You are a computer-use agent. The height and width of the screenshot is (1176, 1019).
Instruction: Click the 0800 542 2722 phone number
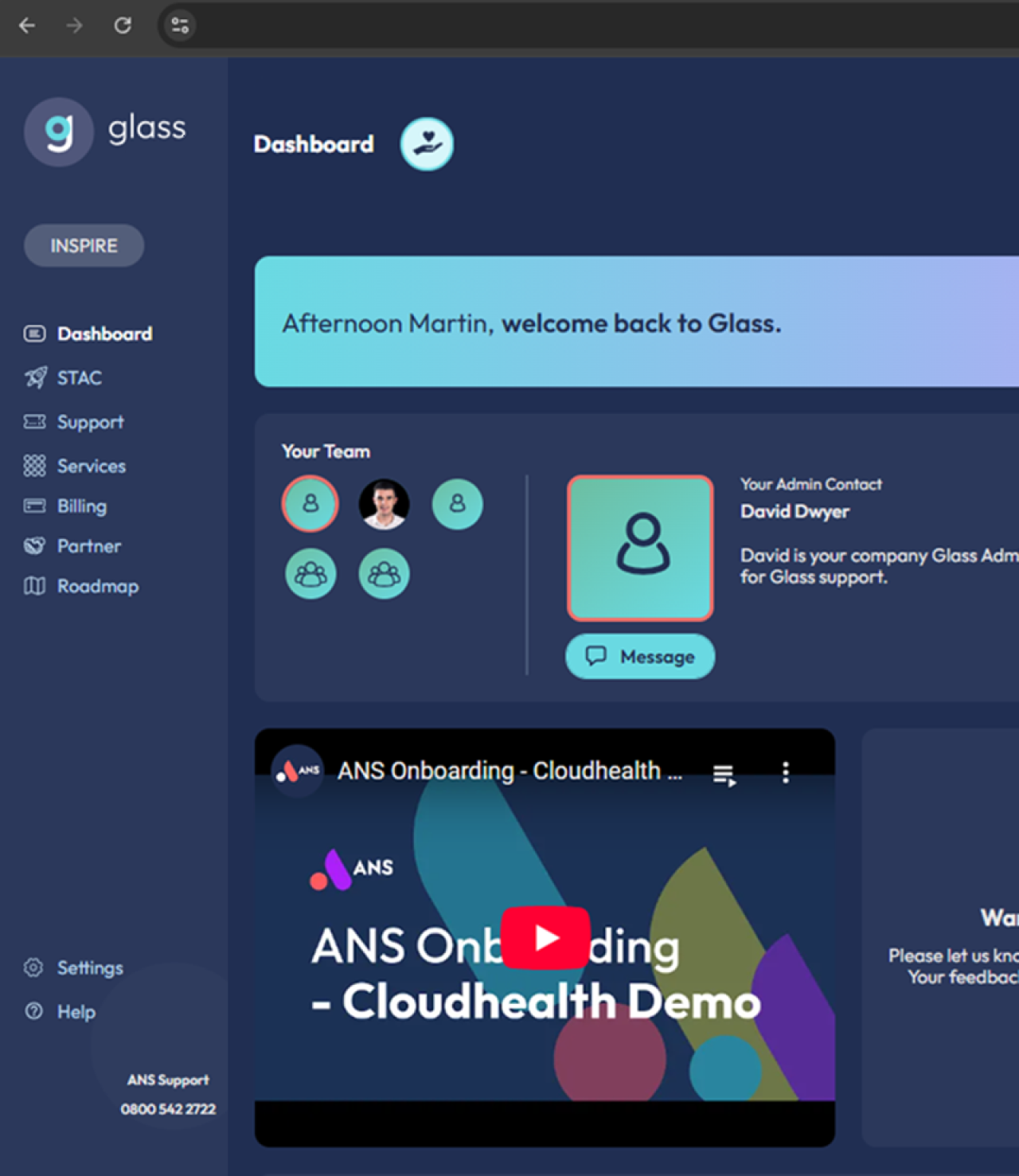[168, 1108]
